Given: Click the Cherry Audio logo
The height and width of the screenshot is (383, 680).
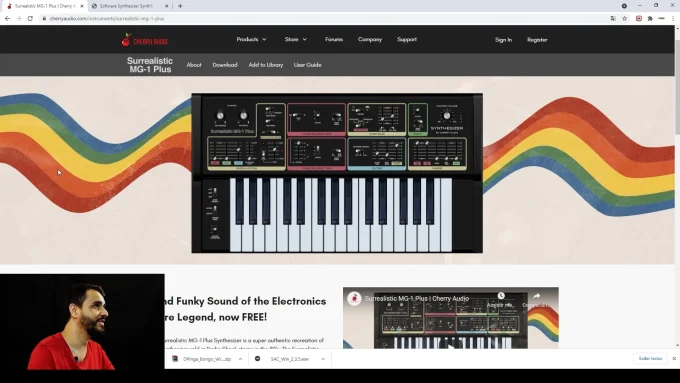Looking at the screenshot, I should click(x=144, y=40).
